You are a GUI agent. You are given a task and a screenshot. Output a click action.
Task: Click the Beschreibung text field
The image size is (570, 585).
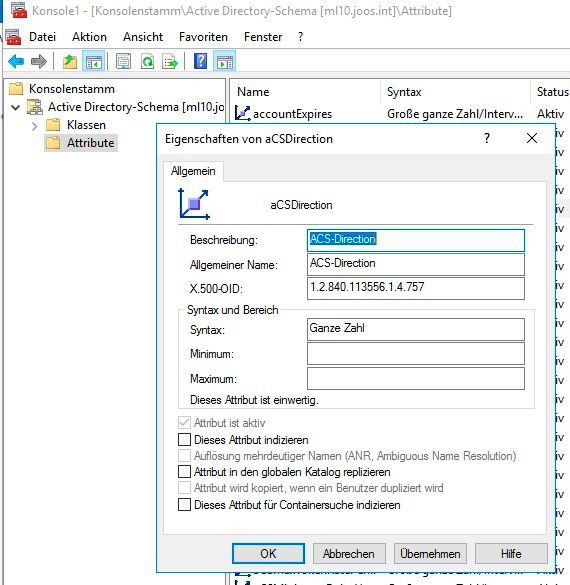[416, 240]
